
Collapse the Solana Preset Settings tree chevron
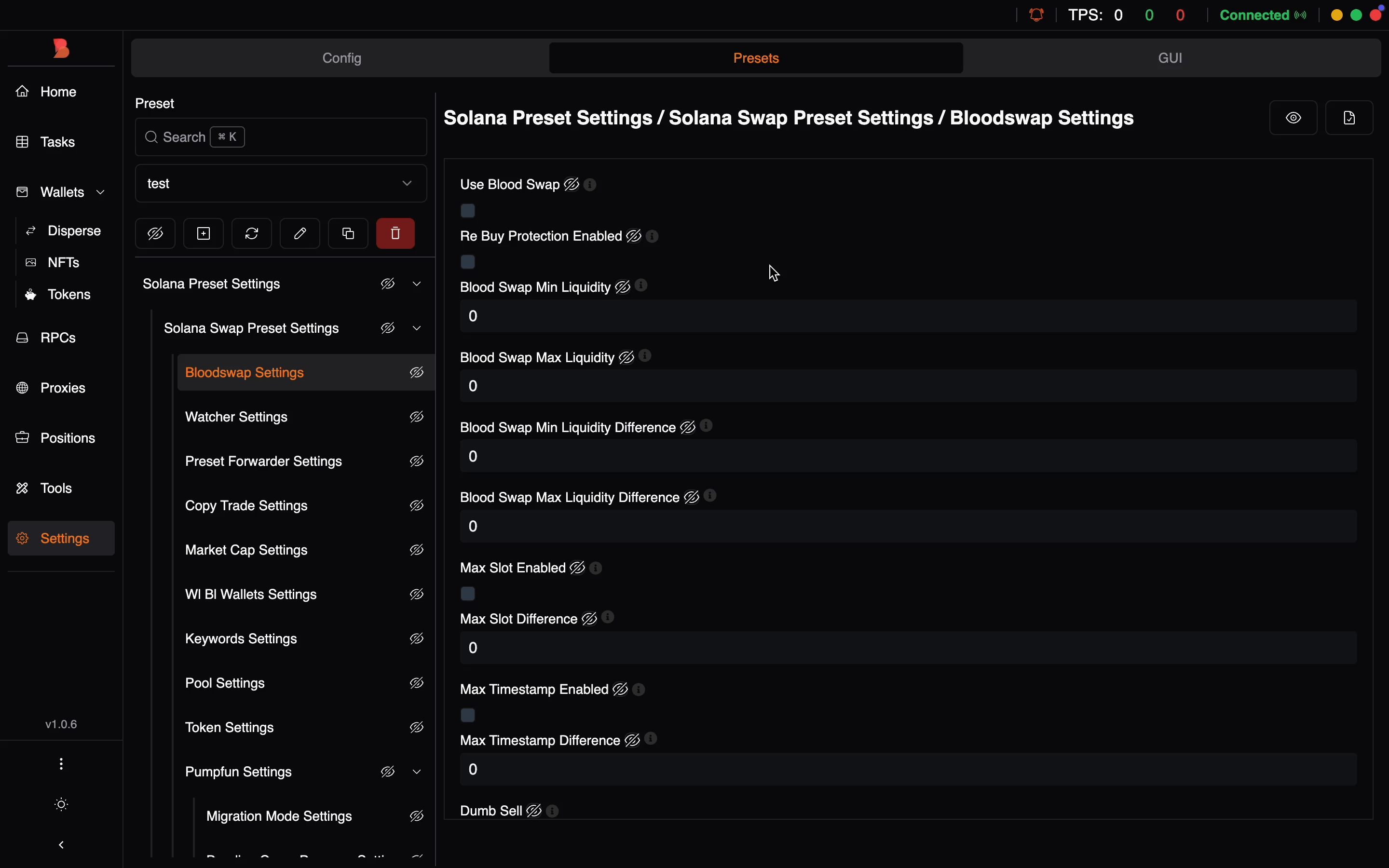point(417,284)
